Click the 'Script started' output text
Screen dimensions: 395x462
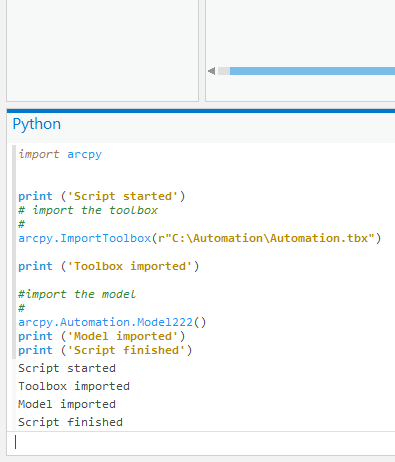(67, 368)
